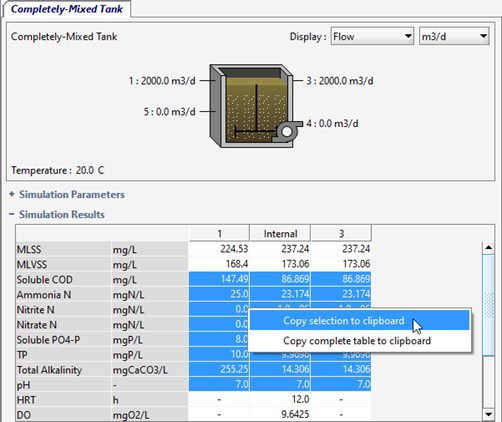Click the scrollbar up arrow

(488, 247)
